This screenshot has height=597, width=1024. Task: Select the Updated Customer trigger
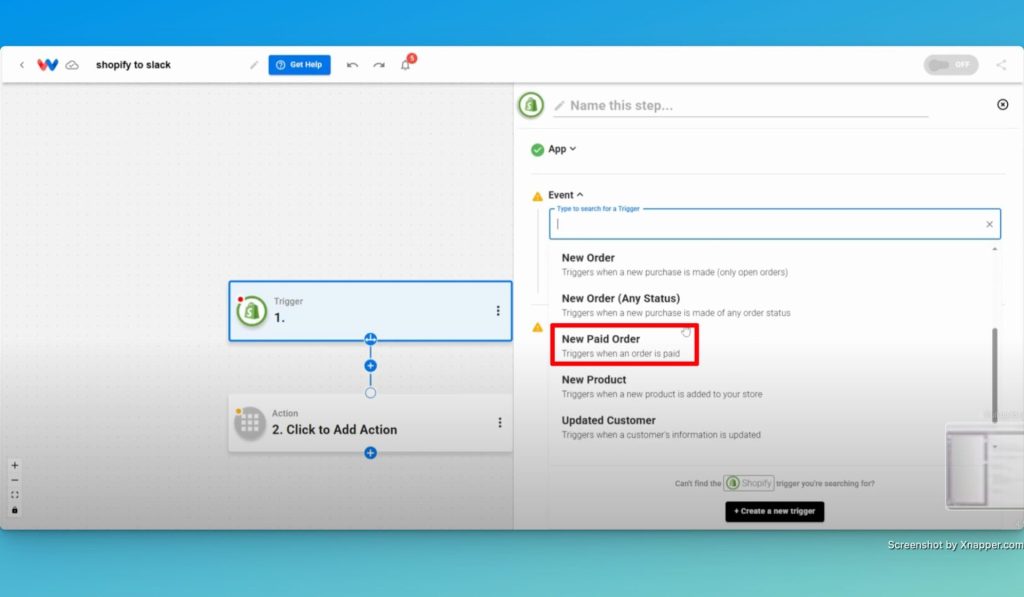661,427
